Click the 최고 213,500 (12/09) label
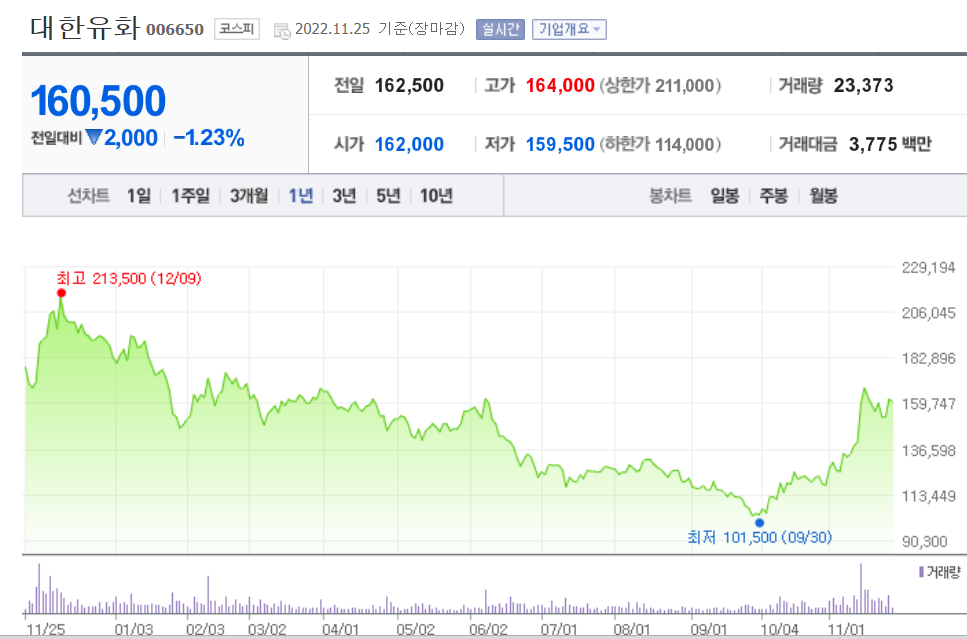The height and width of the screenshot is (639, 967). pos(129,279)
